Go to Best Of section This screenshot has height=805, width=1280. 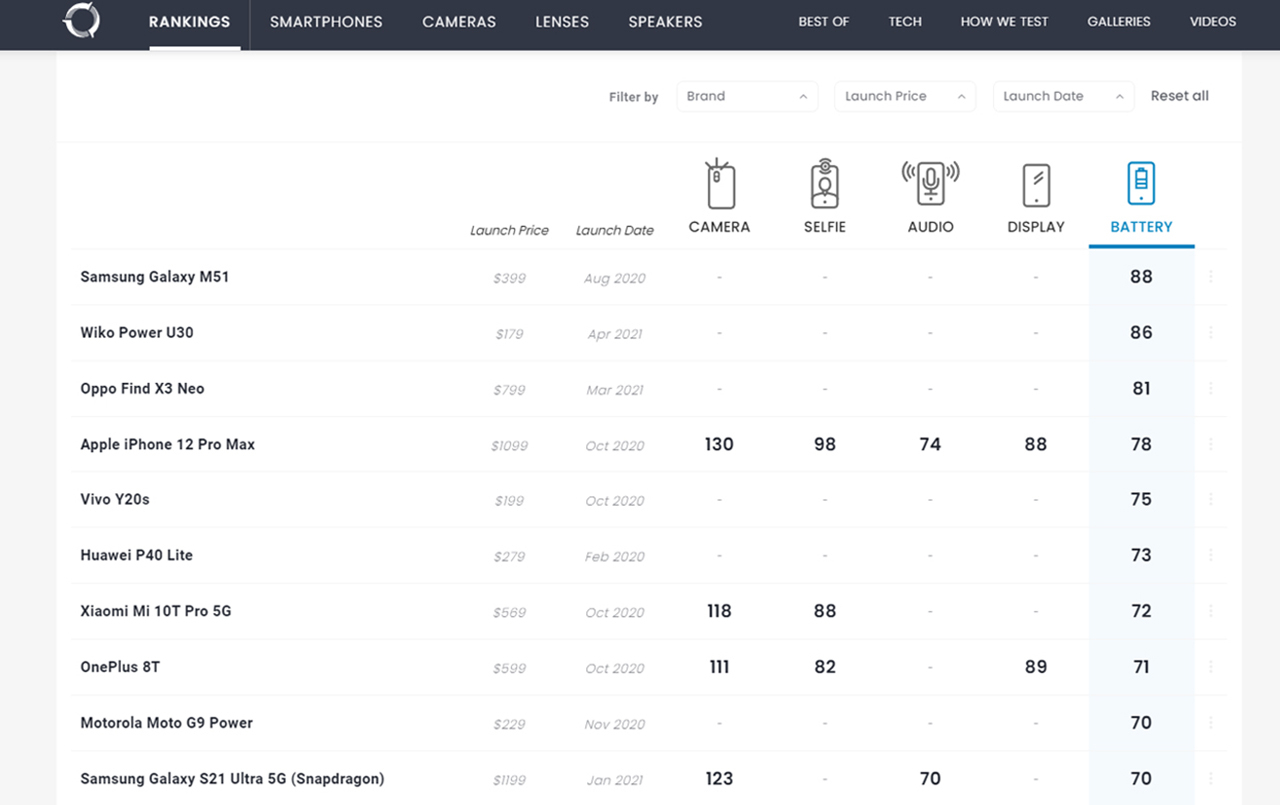[824, 21]
